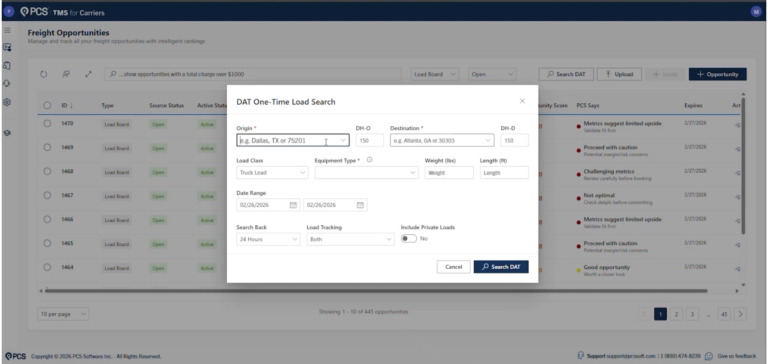
Task: Select the radio button for row 1468
Action: click(x=47, y=171)
